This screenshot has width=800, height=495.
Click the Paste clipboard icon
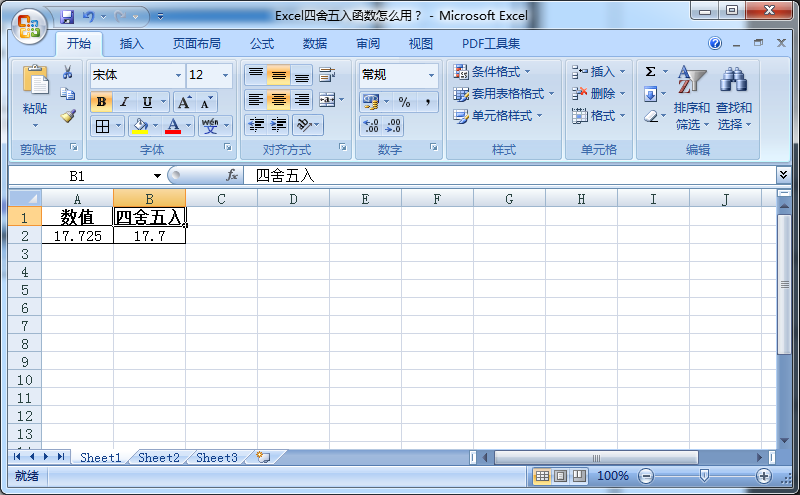pos(35,82)
